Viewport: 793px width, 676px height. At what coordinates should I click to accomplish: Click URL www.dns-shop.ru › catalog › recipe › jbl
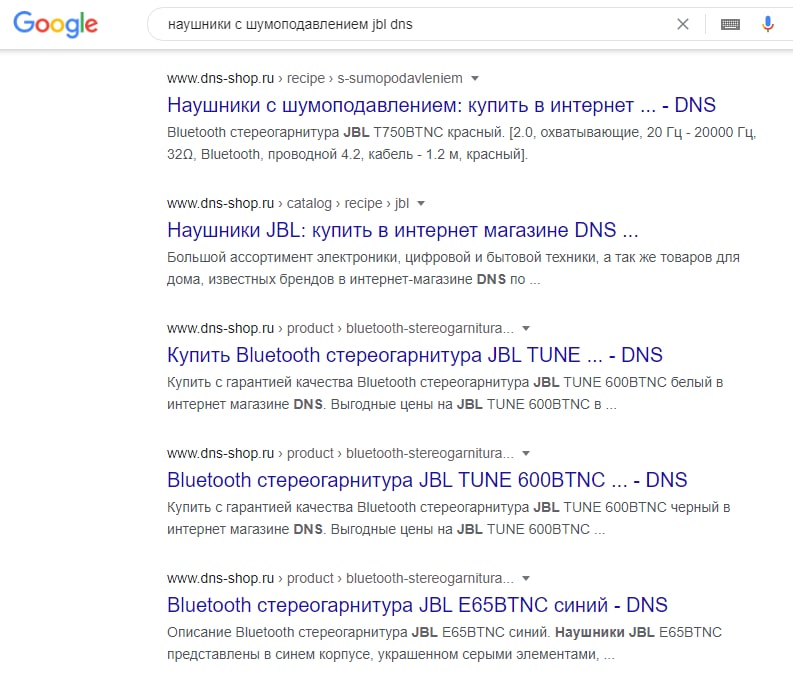[288, 203]
